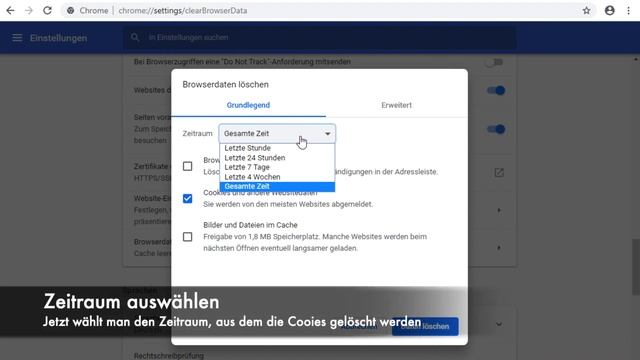Expand the Sprachen section chevron
640x360 pixels.
tap(499, 324)
